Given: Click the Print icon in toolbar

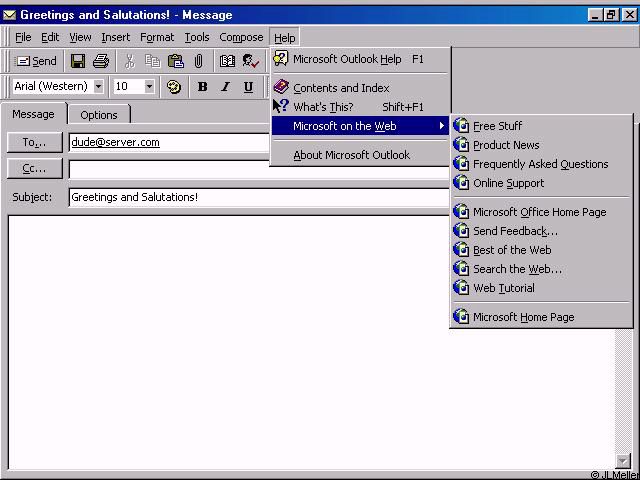Looking at the screenshot, I should coord(101,62).
